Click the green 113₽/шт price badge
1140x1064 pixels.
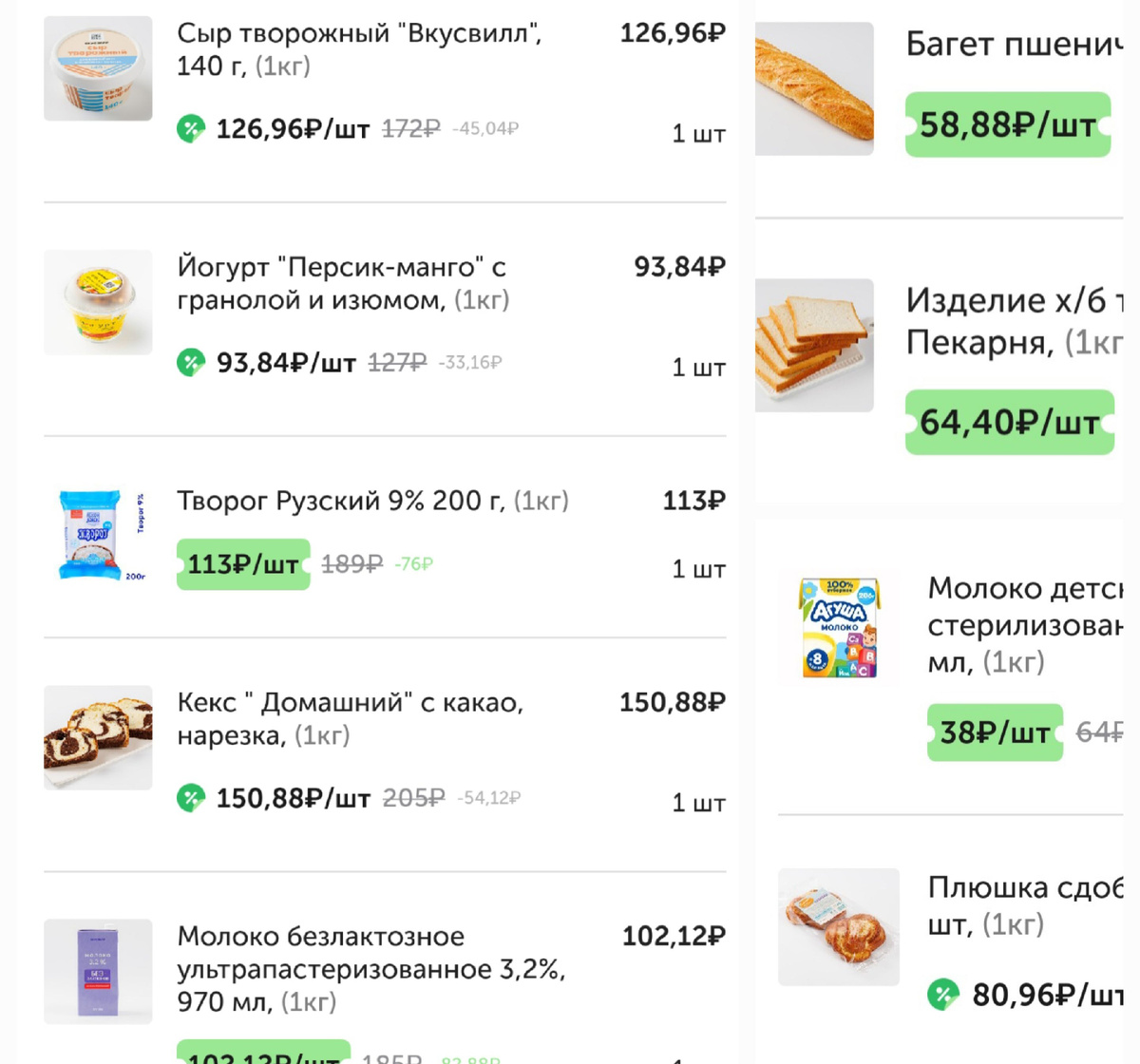(x=243, y=564)
